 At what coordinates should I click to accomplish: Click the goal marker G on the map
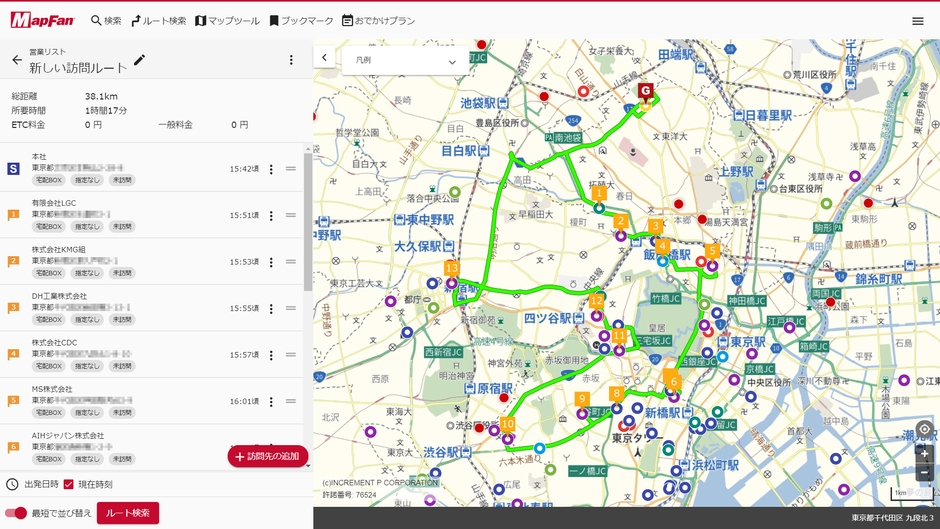[646, 91]
